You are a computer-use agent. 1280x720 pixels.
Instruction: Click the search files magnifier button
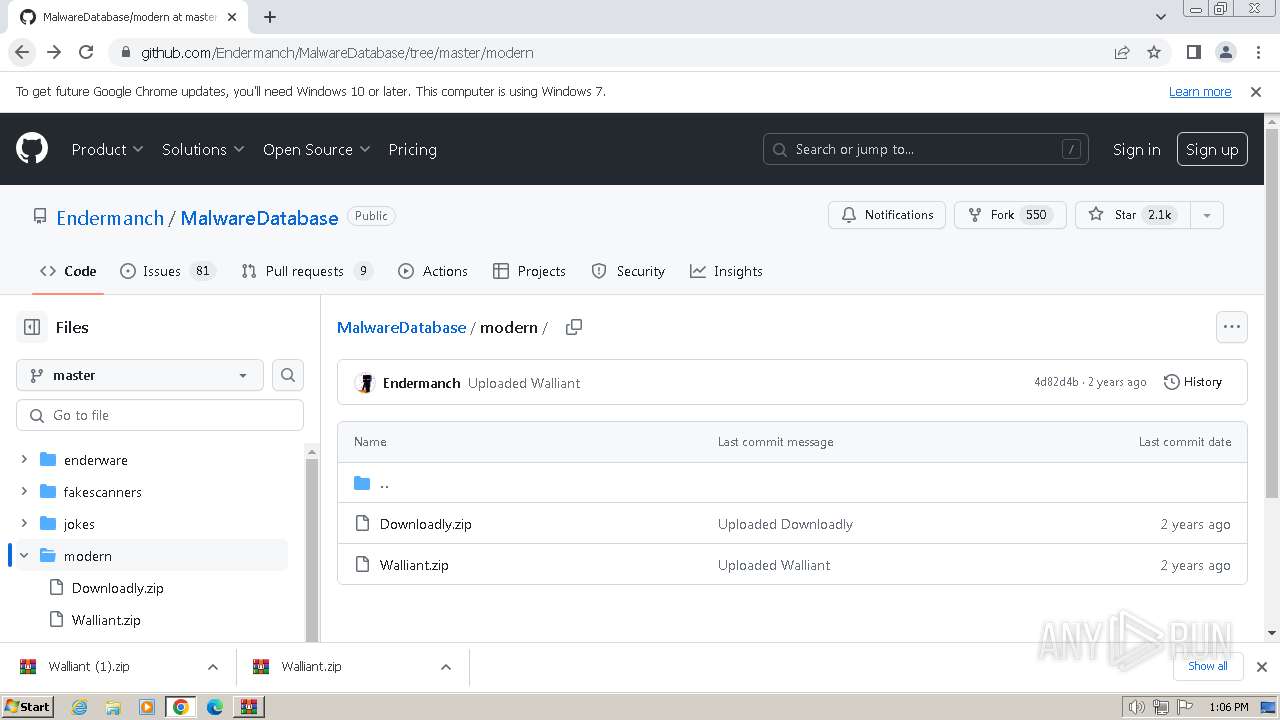(288, 375)
